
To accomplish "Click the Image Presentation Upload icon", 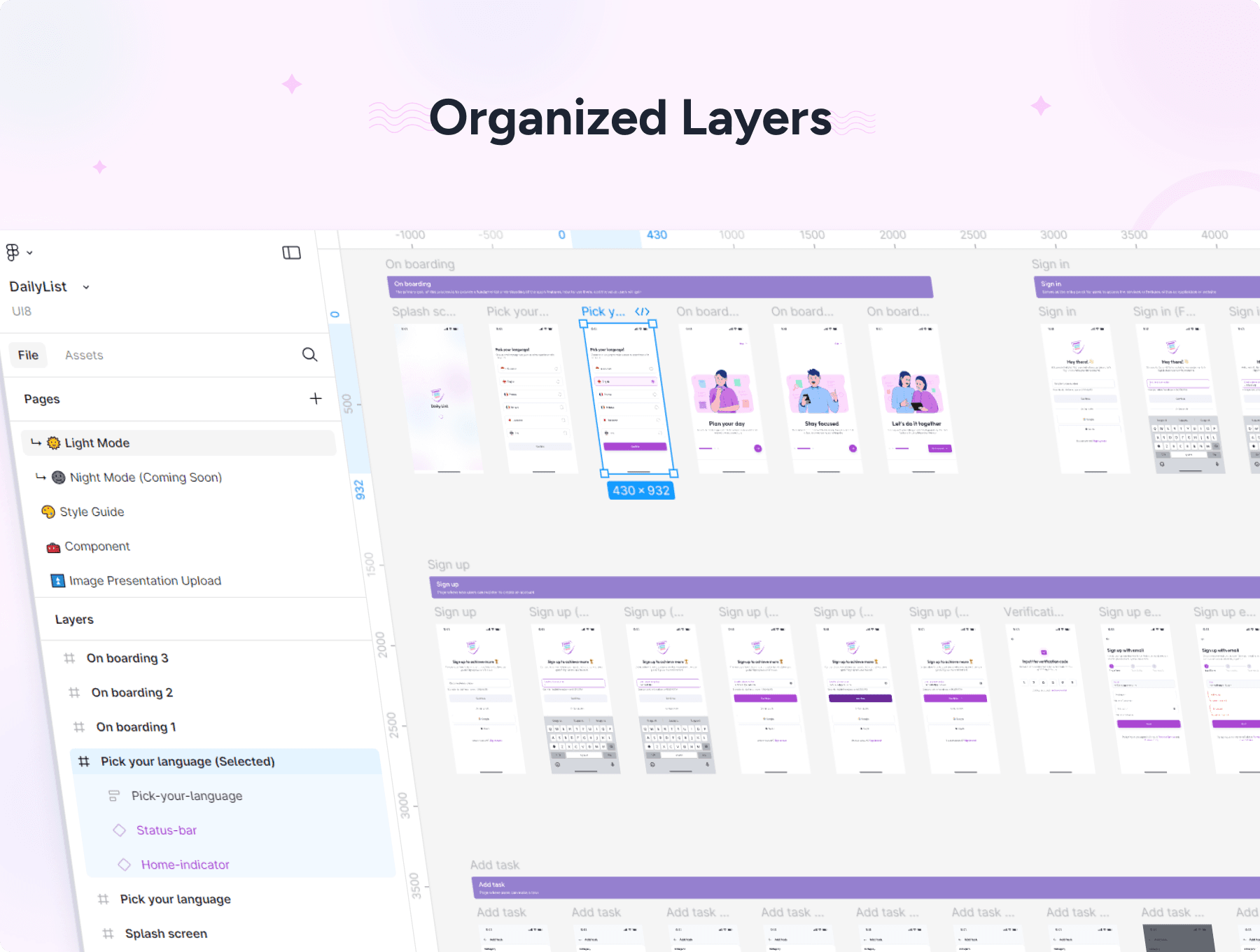I will (x=58, y=580).
